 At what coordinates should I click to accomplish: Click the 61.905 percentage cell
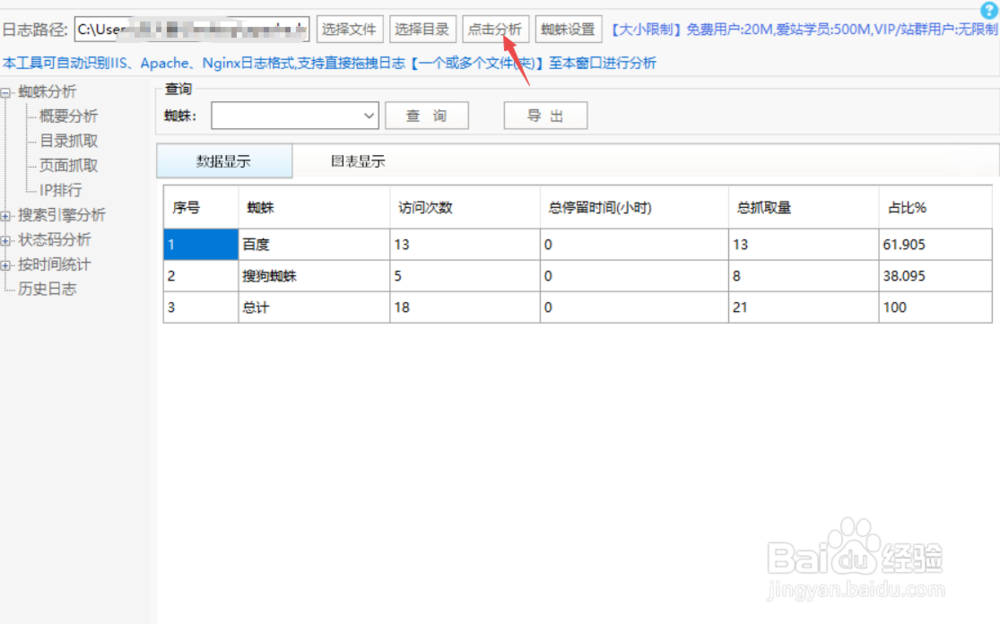tap(935, 244)
